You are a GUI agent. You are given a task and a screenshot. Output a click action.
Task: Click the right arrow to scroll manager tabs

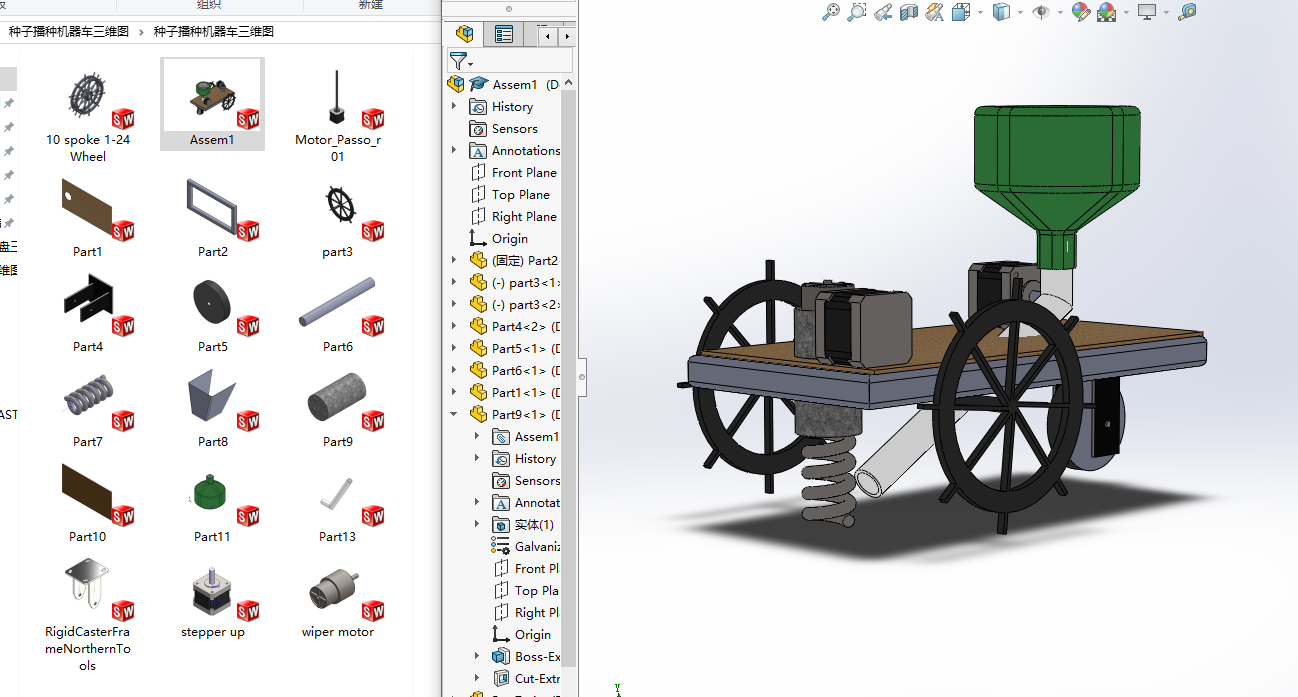point(567,36)
